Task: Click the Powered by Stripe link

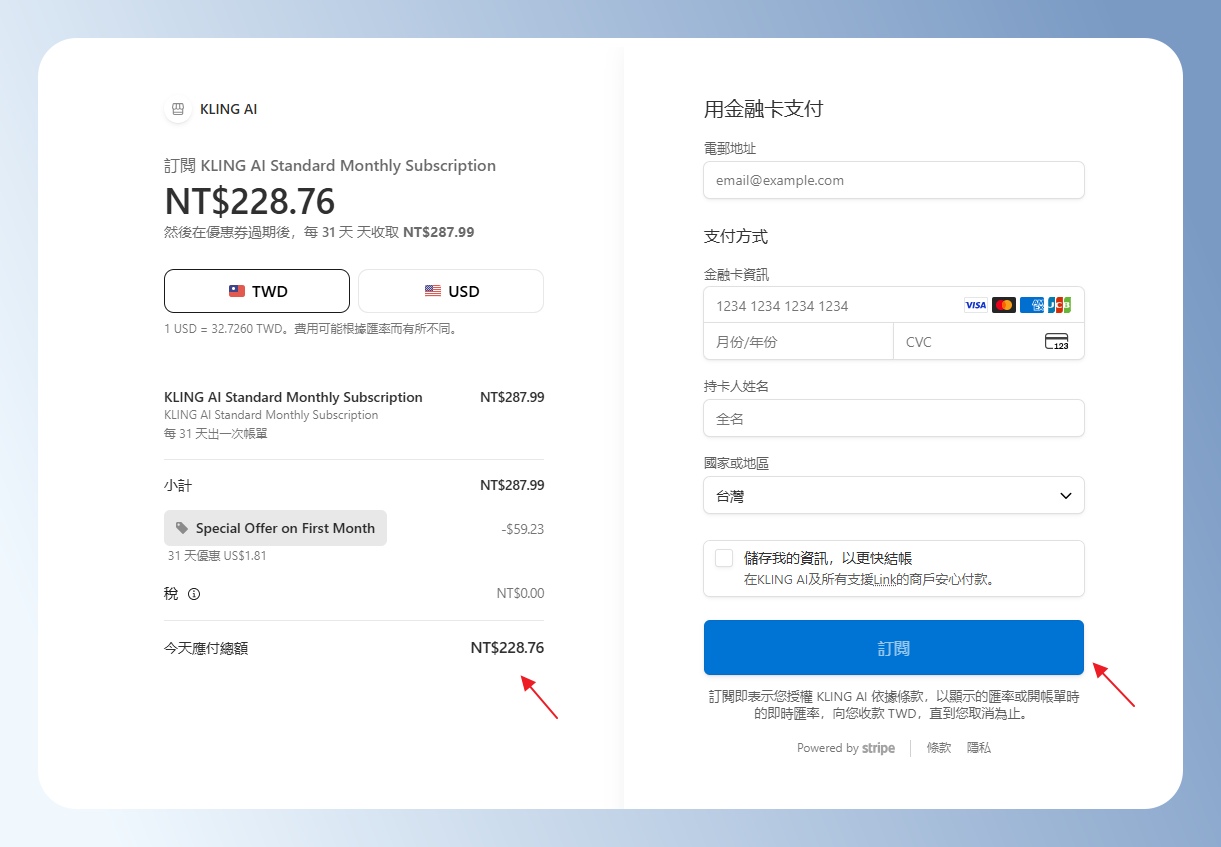Action: click(x=845, y=748)
